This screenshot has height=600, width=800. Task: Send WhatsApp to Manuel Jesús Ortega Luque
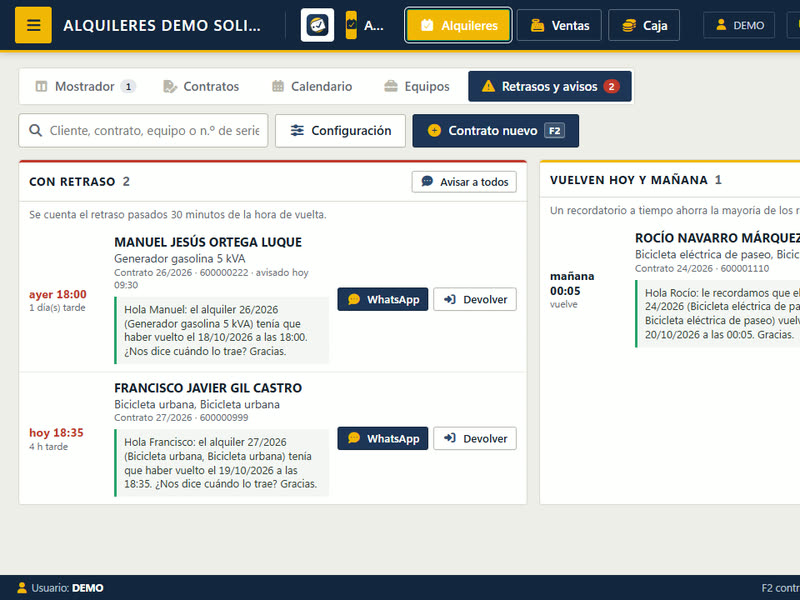point(383,299)
